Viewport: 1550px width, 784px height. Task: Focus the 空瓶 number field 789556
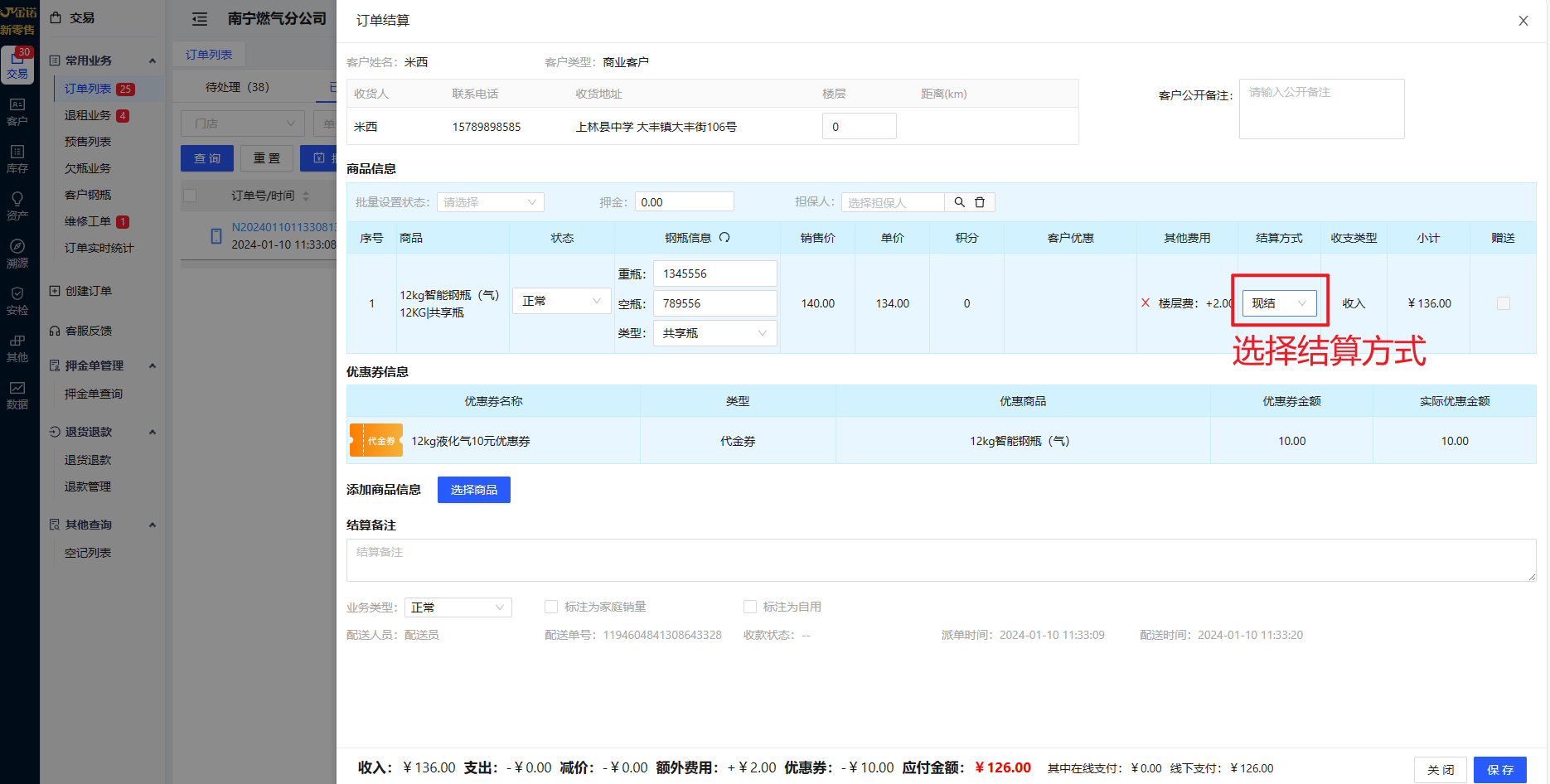(715, 303)
